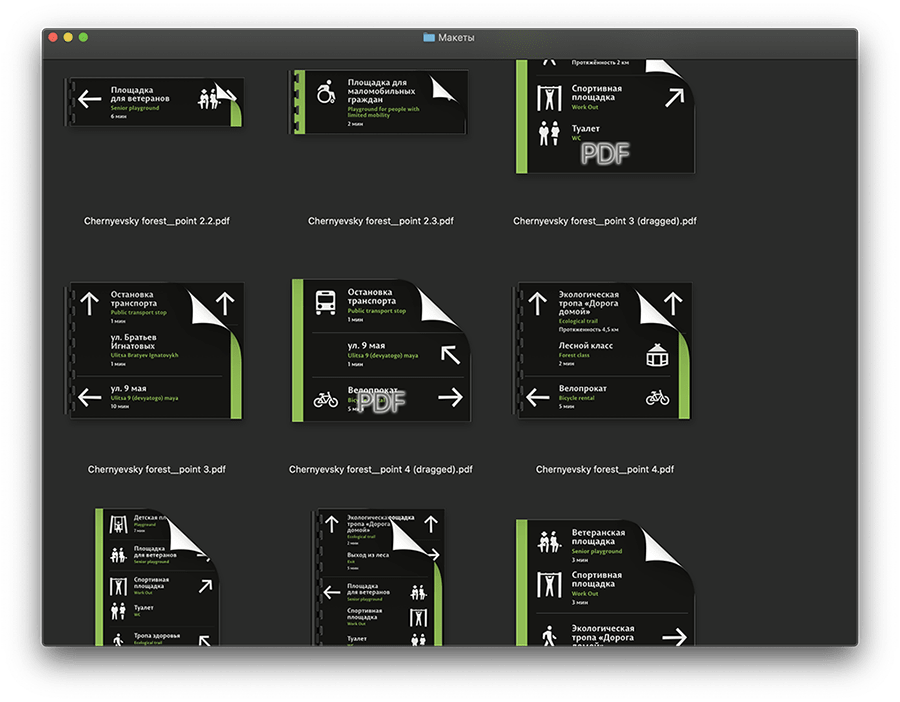The image size is (900, 702).
Task: Minimize the Макеты window with yellow button
Action: tap(68, 37)
